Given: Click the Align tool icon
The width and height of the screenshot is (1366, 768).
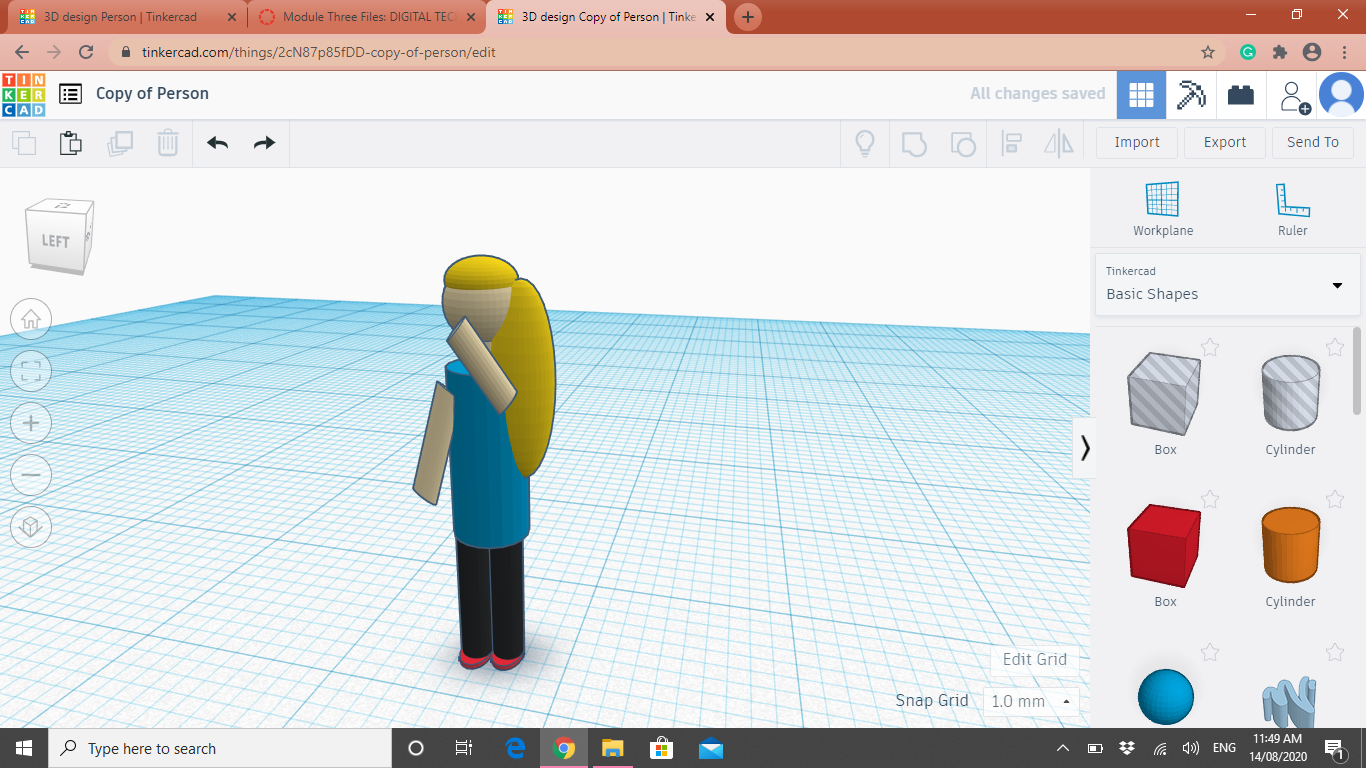Looking at the screenshot, I should tap(1011, 143).
